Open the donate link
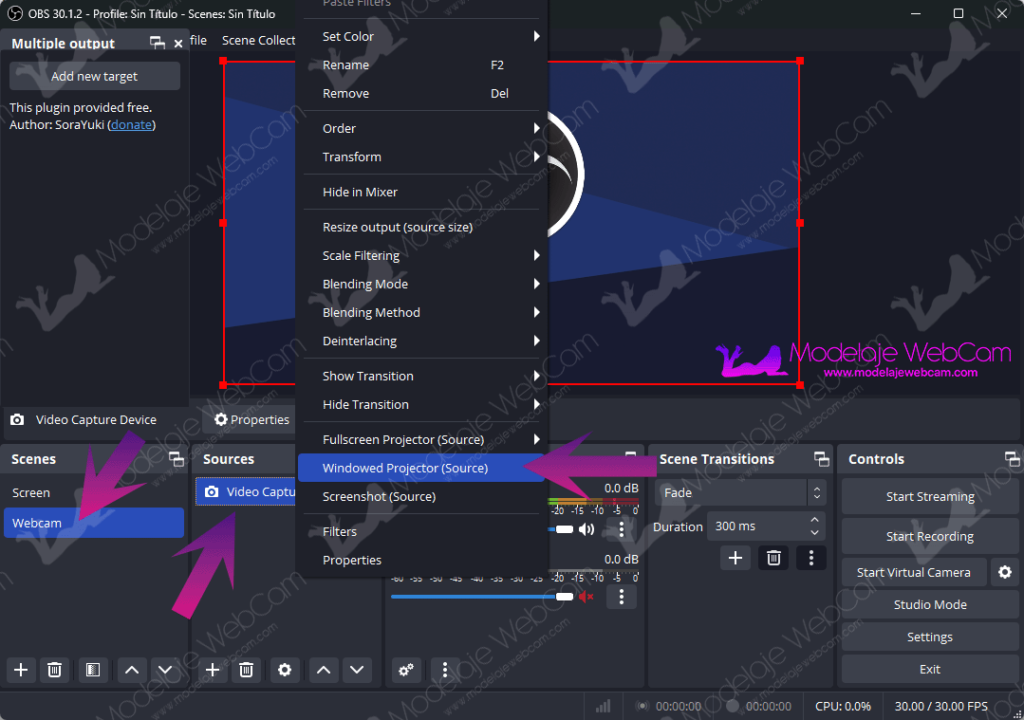This screenshot has width=1024, height=720. [131, 125]
